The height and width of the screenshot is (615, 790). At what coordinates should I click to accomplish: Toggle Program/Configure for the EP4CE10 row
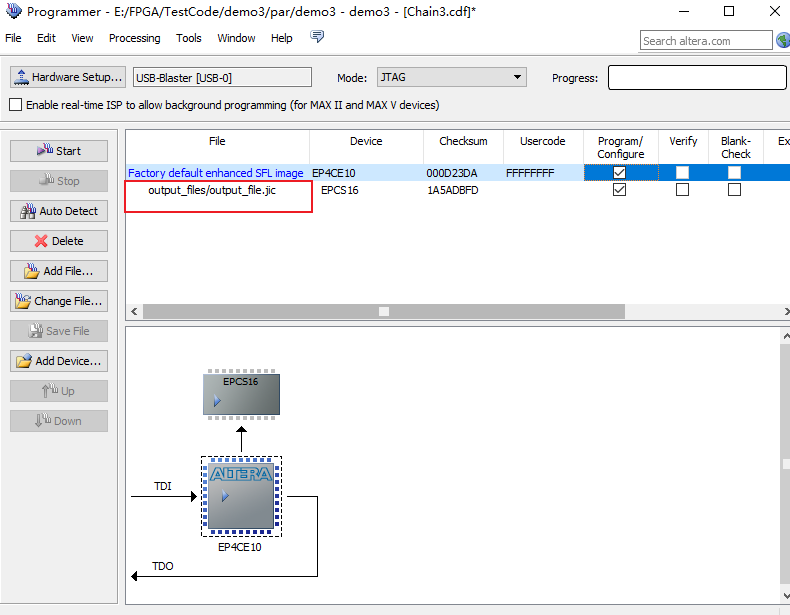[620, 173]
